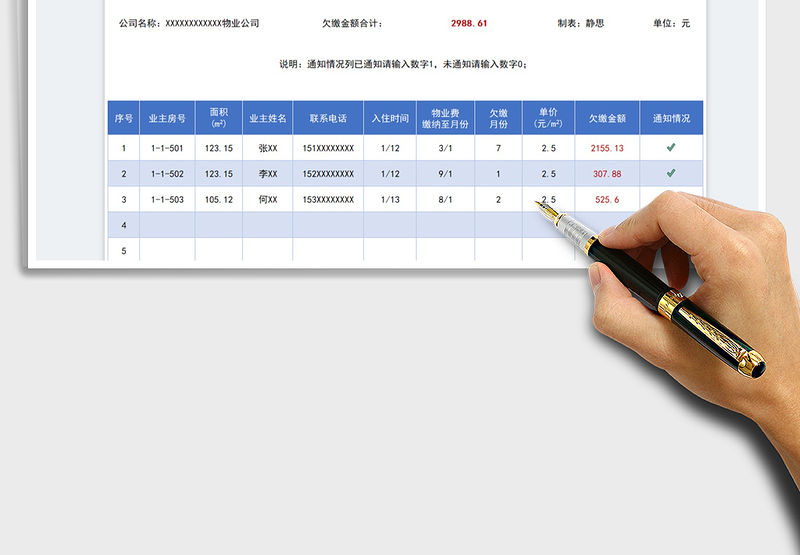The width and height of the screenshot is (800, 555).
Task: Select the 通知情况 column header
Action: 671,118
